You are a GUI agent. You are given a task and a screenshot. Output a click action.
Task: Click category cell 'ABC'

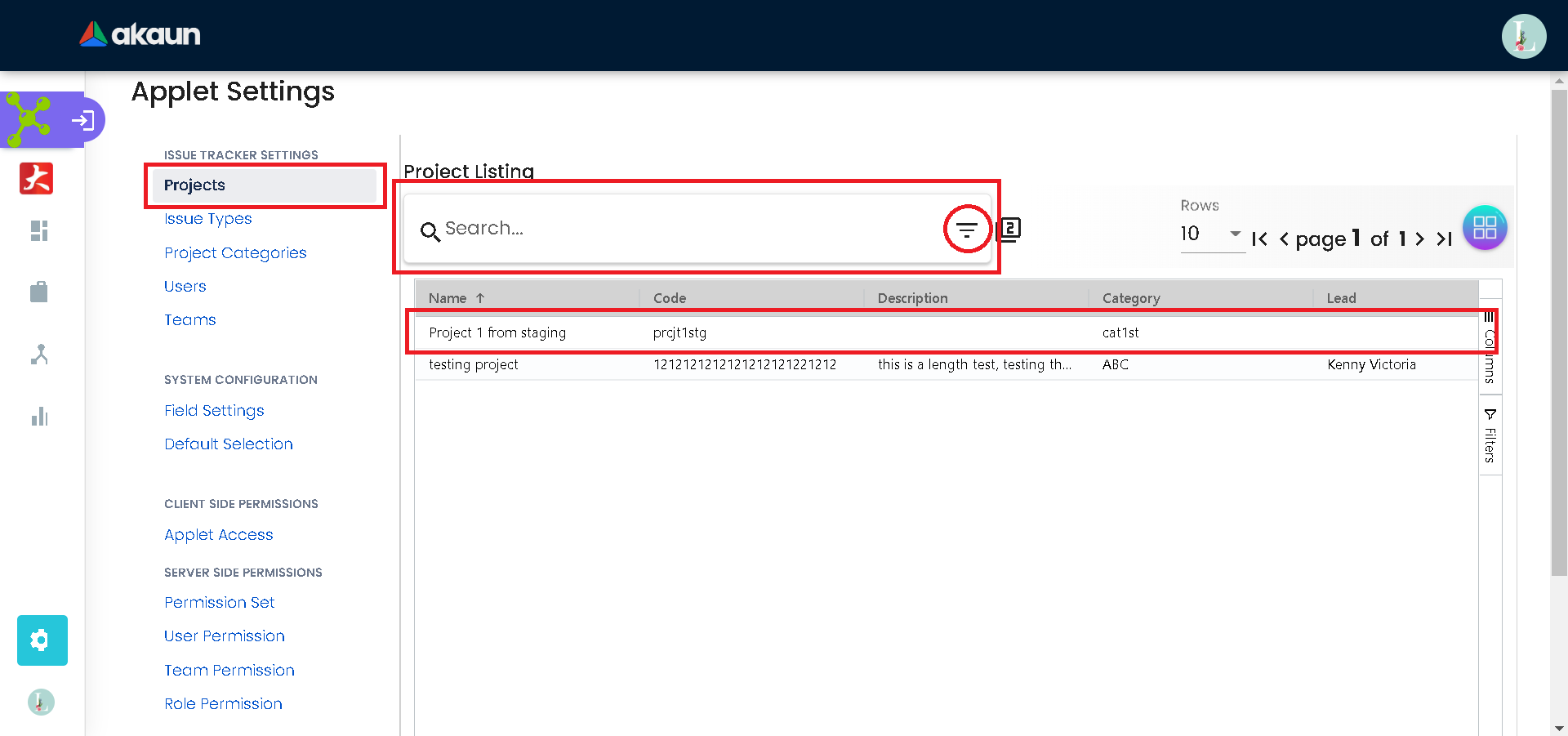click(x=1116, y=364)
